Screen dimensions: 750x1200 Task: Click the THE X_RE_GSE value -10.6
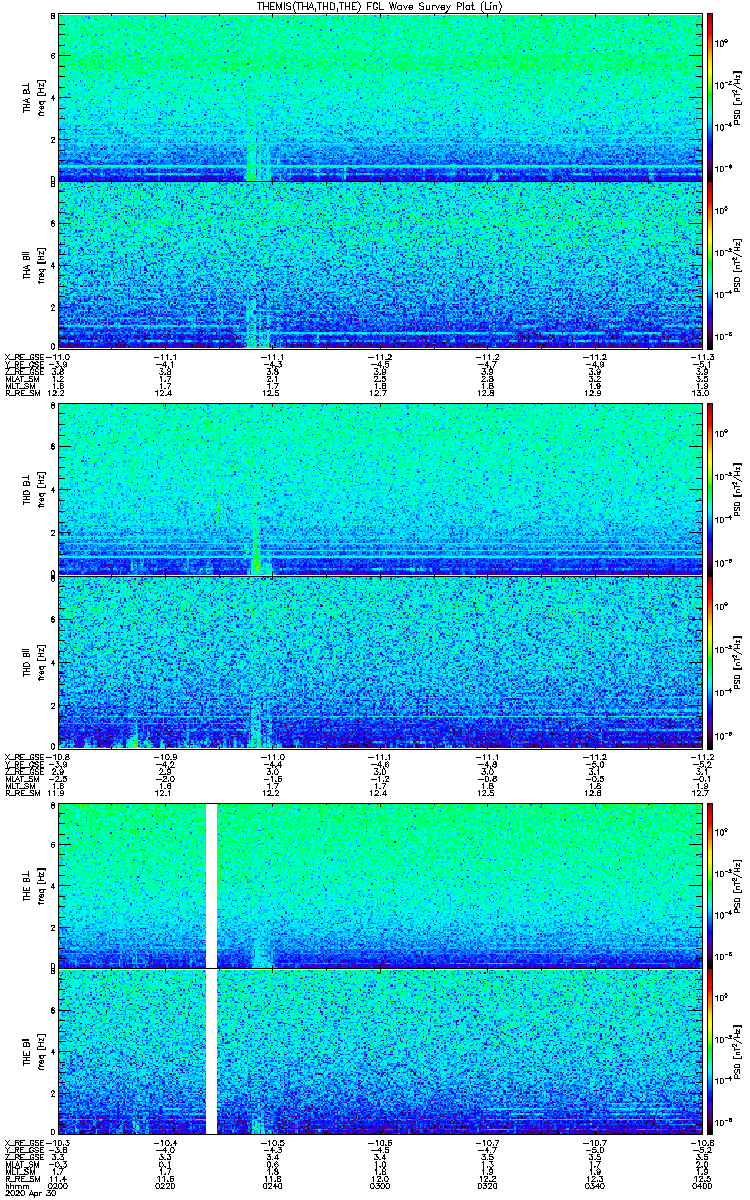(x=379, y=1143)
